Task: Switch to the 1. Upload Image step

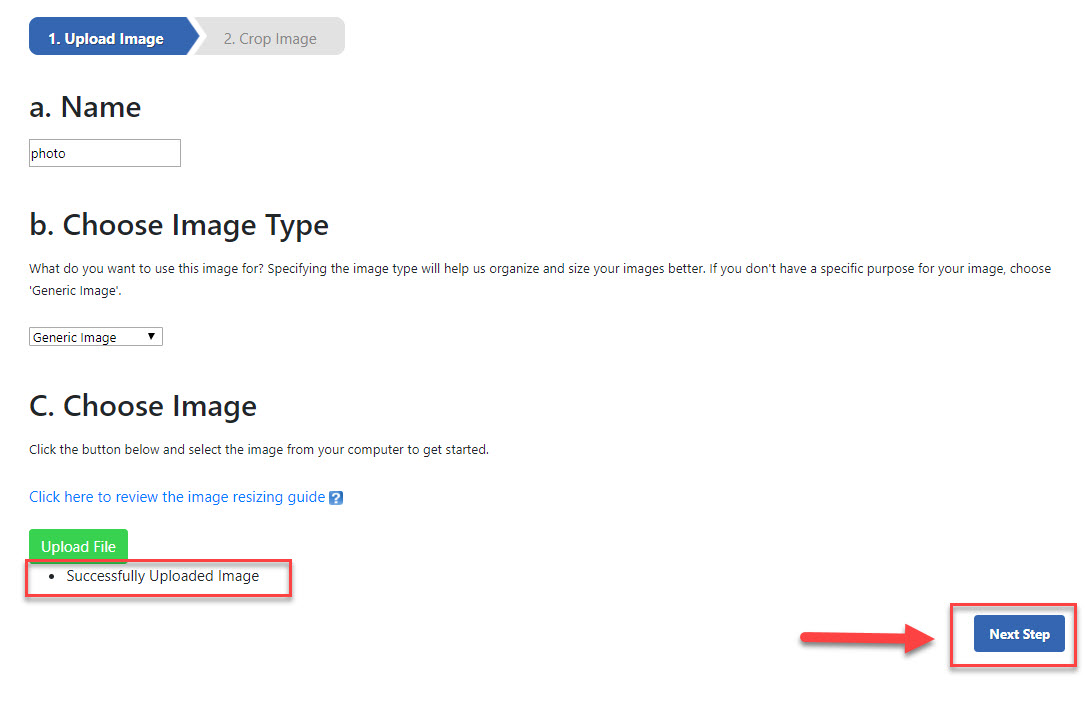Action: tap(106, 39)
